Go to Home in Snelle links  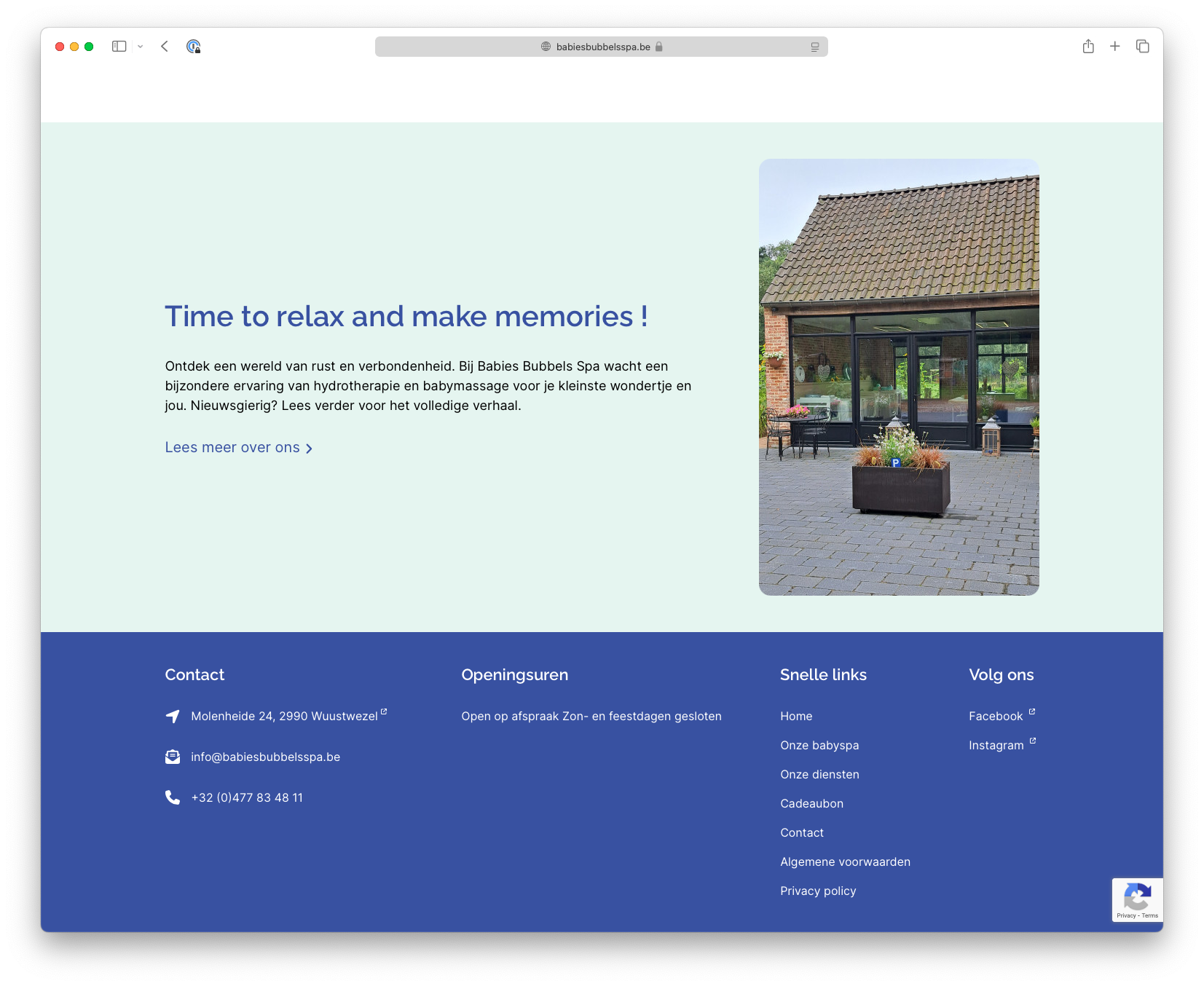pyautogui.click(x=796, y=716)
